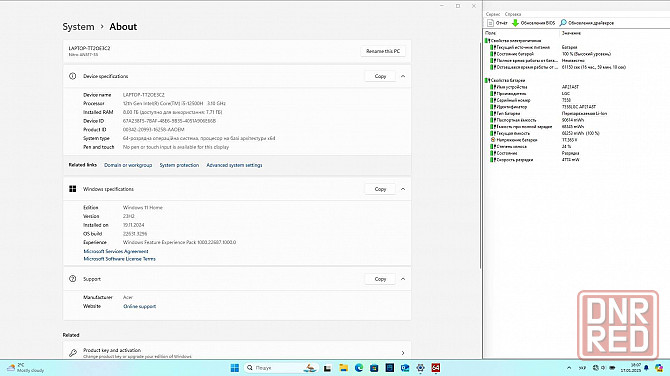Click the taskbar search box
Image resolution: width=670 pixels, height=376 pixels.
281,368
